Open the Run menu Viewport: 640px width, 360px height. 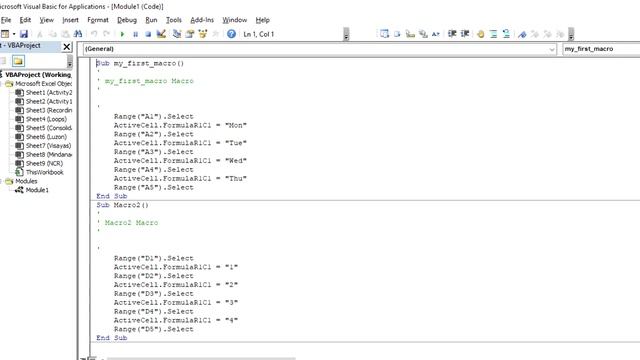(151, 20)
